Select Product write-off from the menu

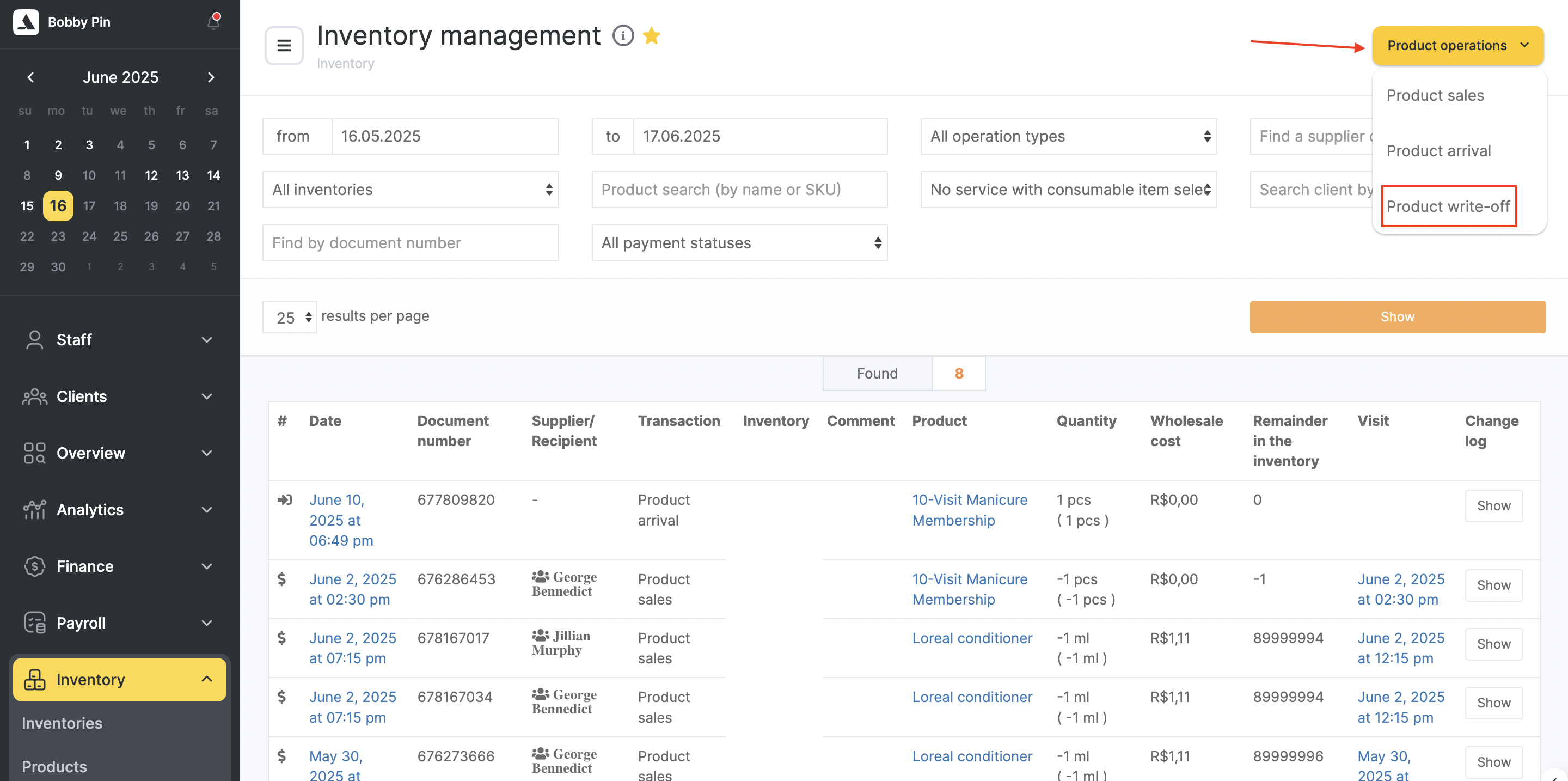tap(1448, 206)
